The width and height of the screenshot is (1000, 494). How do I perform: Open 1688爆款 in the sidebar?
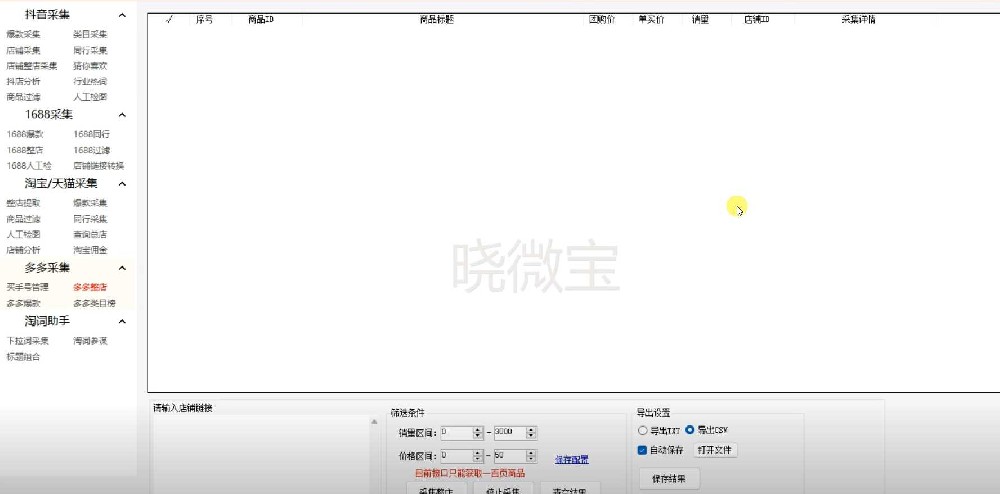(x=26, y=134)
